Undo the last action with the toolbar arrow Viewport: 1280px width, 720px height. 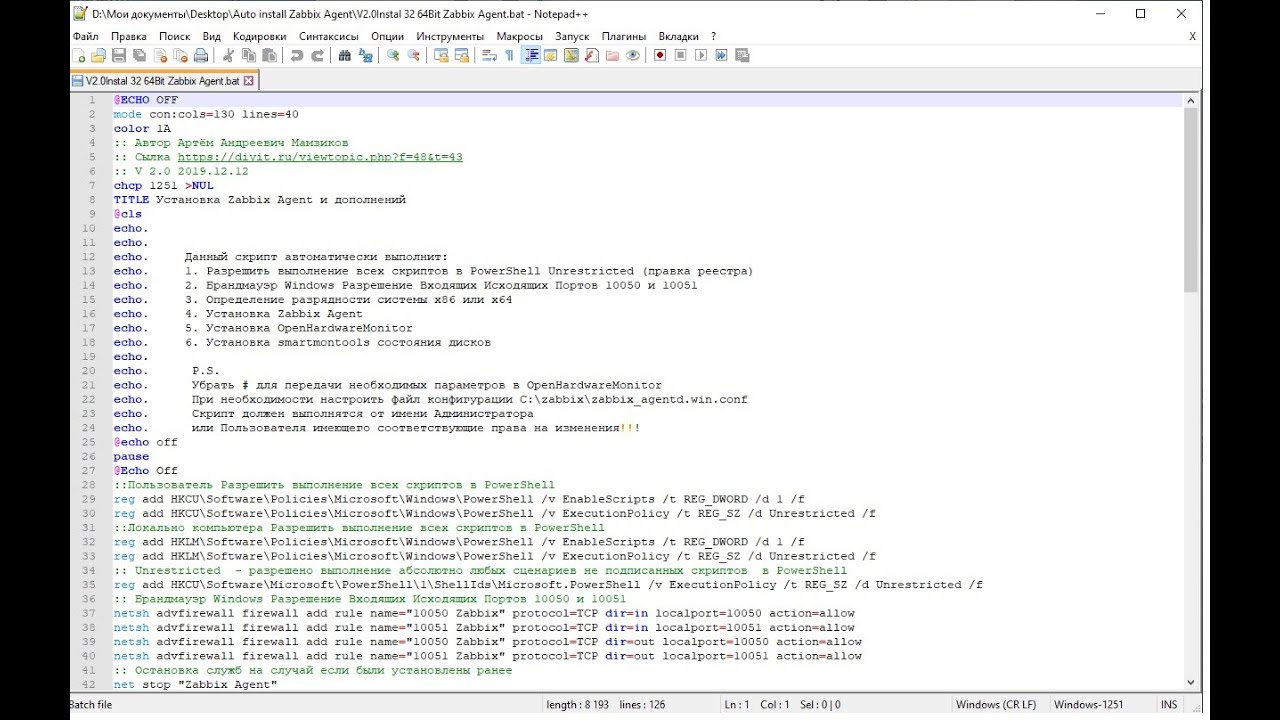(x=297, y=56)
